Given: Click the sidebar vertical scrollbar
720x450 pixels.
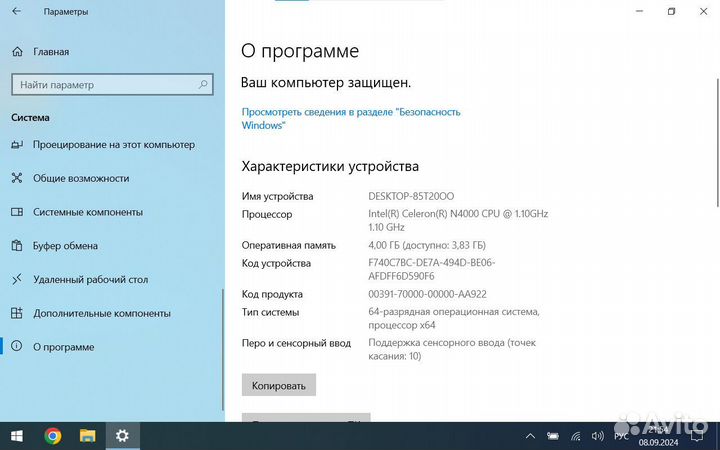Looking at the screenshot, I should point(223,349).
